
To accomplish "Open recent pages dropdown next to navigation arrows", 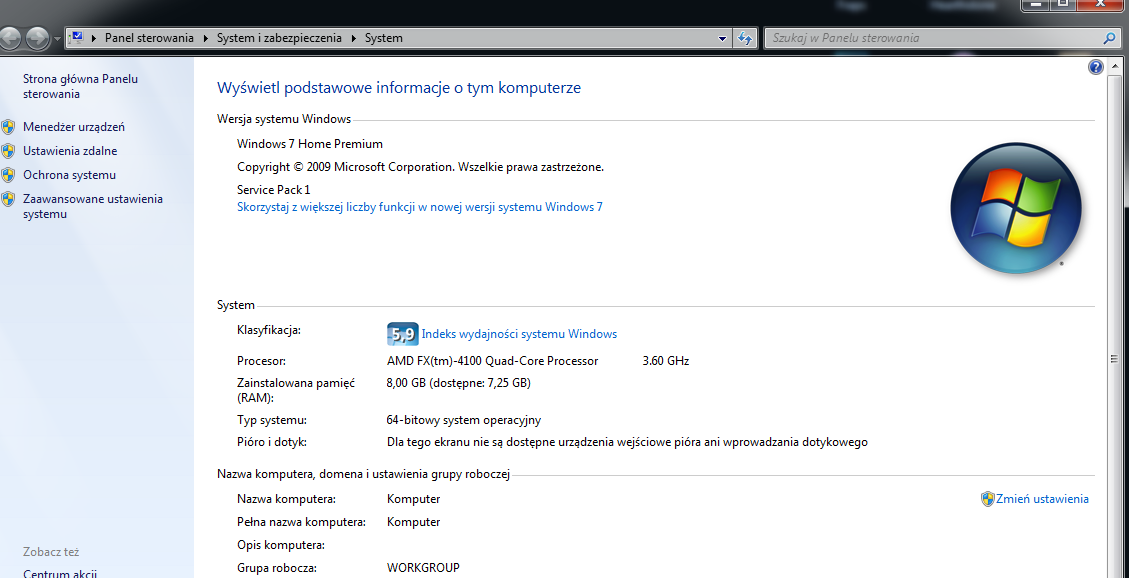I will pos(56,38).
